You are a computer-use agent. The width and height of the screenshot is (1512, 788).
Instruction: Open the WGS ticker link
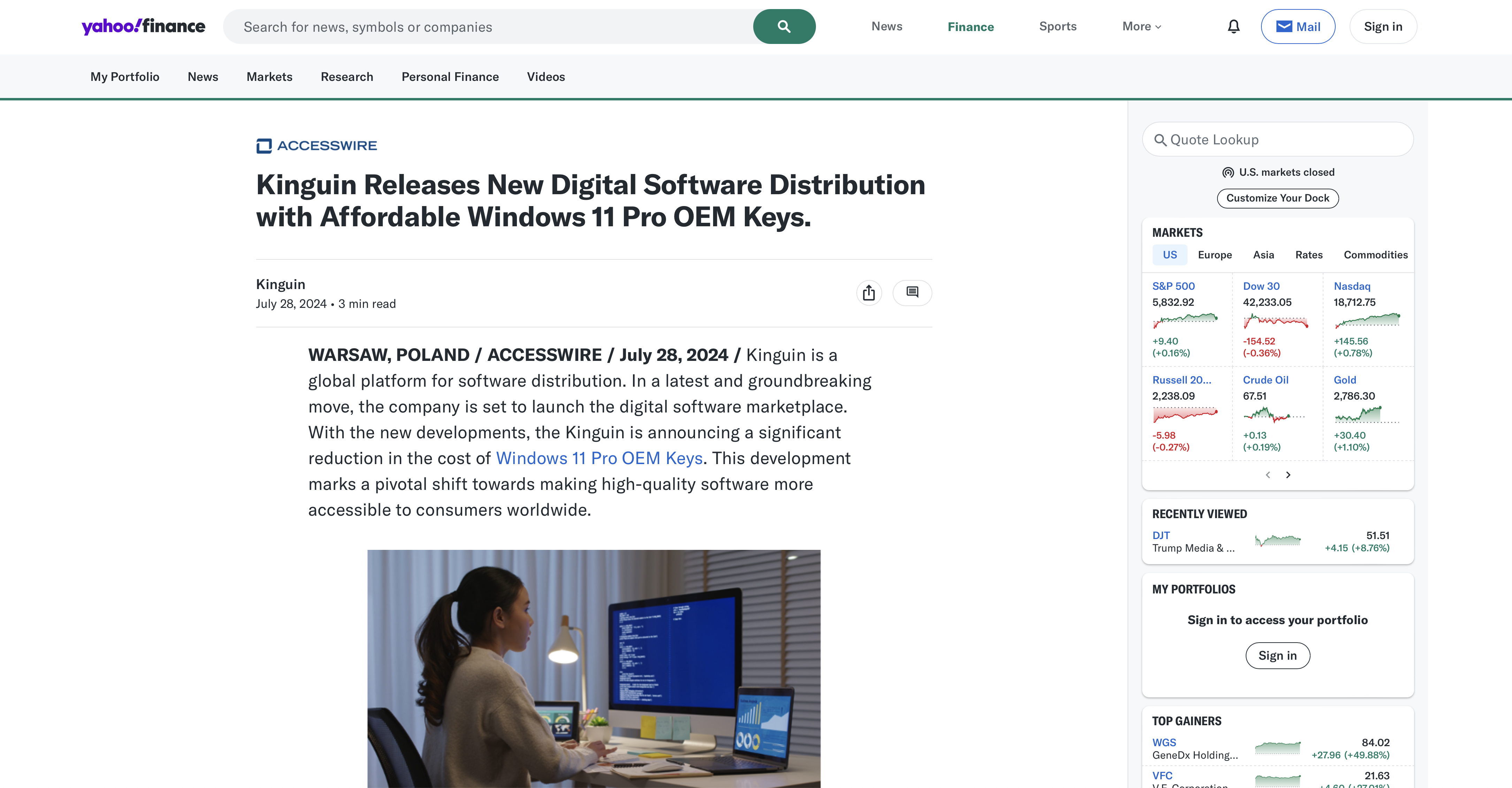click(1164, 742)
